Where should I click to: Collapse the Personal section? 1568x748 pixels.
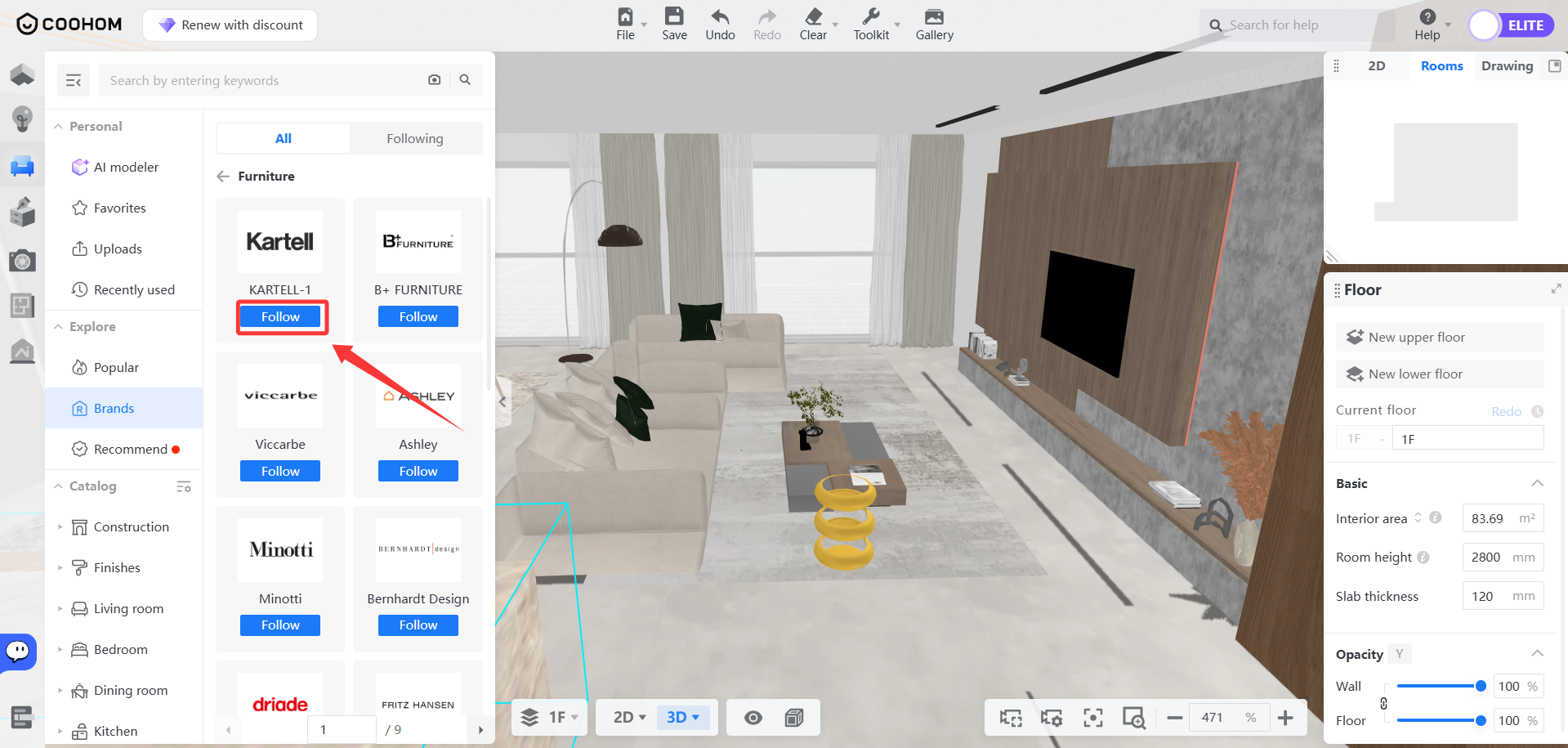[x=58, y=126]
